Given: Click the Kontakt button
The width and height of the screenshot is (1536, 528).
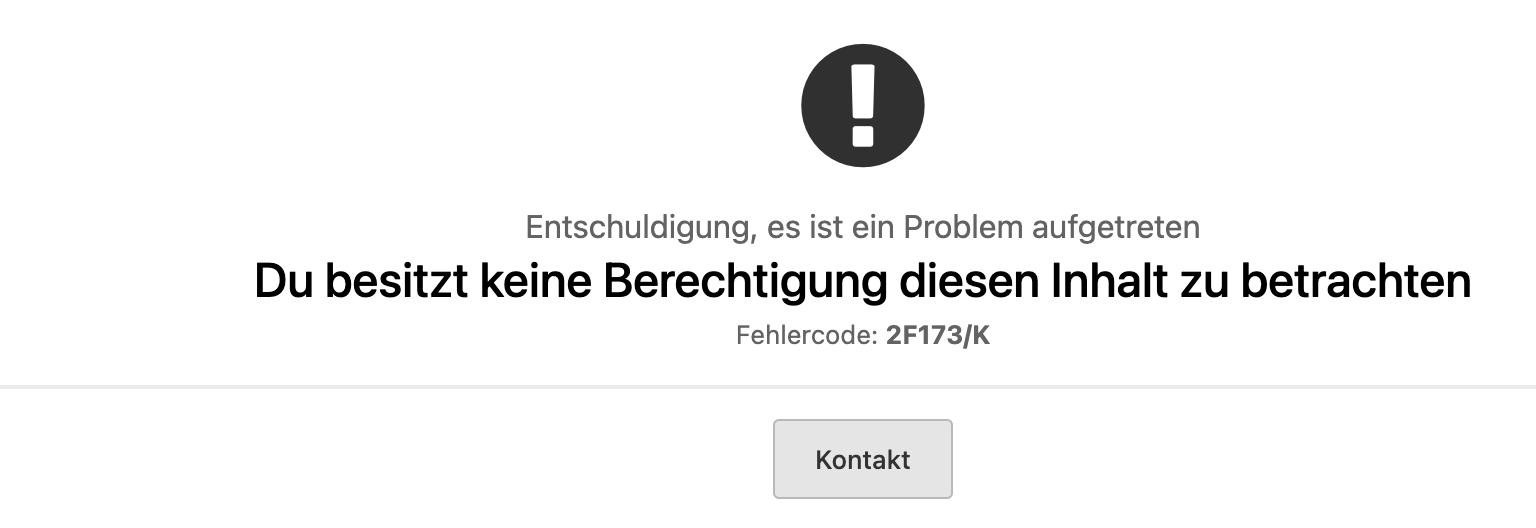Looking at the screenshot, I should coord(862,459).
